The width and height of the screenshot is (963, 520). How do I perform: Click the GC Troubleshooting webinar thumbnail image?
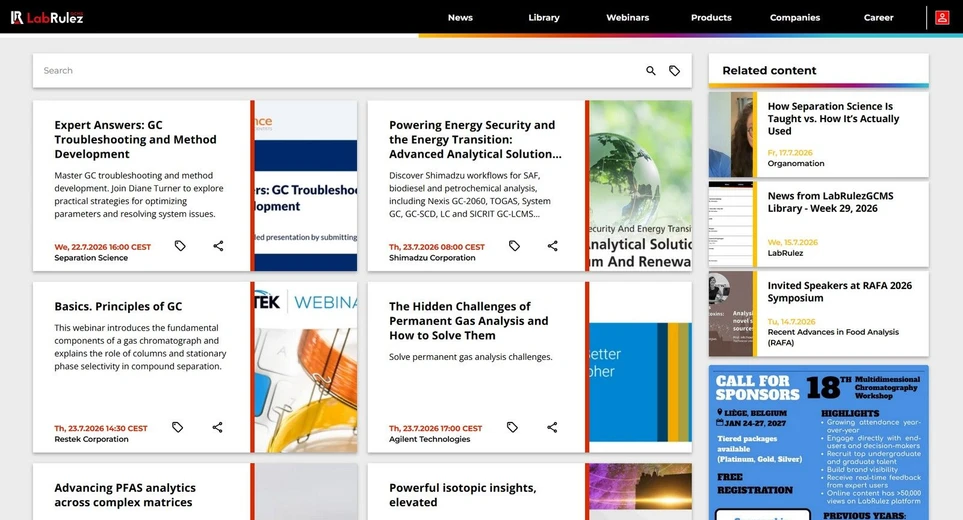click(x=305, y=185)
